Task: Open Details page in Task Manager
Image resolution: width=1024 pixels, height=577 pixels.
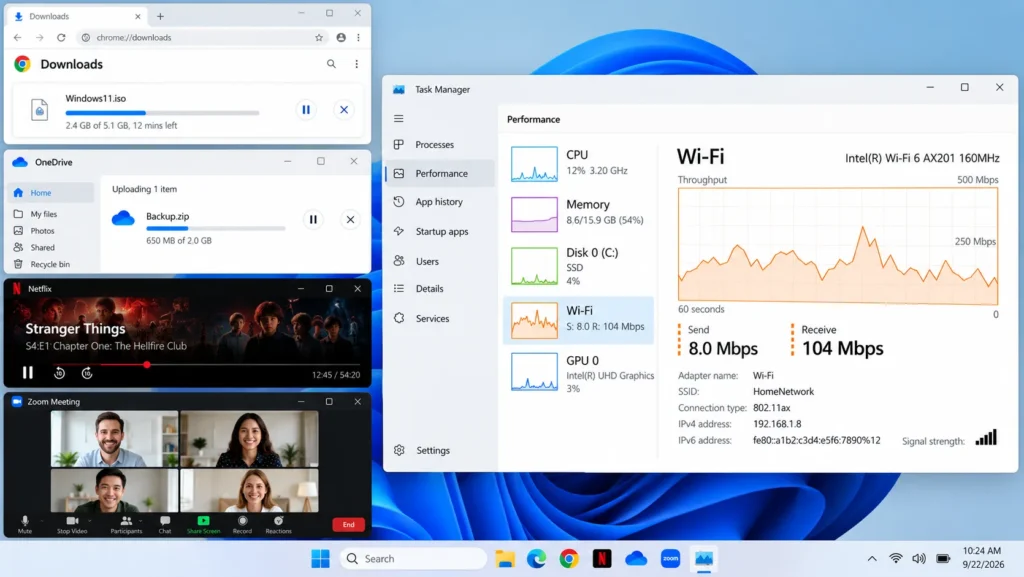Action: pos(440,288)
